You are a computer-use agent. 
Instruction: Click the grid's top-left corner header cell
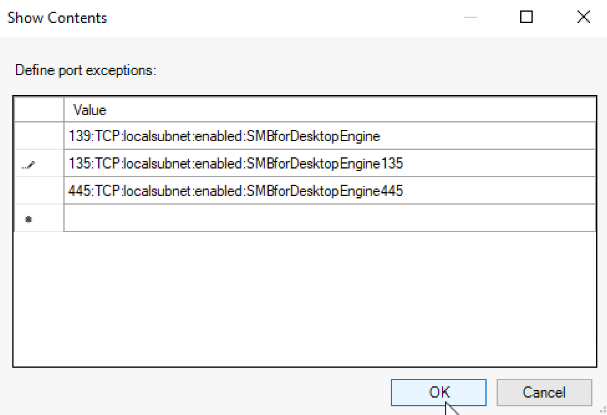click(39, 110)
